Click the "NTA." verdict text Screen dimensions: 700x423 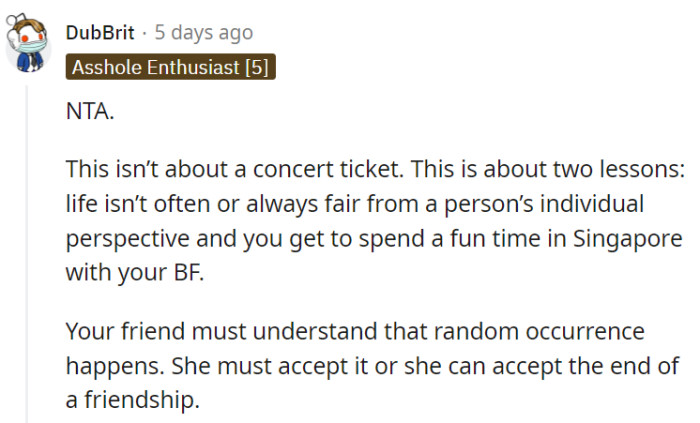(x=90, y=113)
